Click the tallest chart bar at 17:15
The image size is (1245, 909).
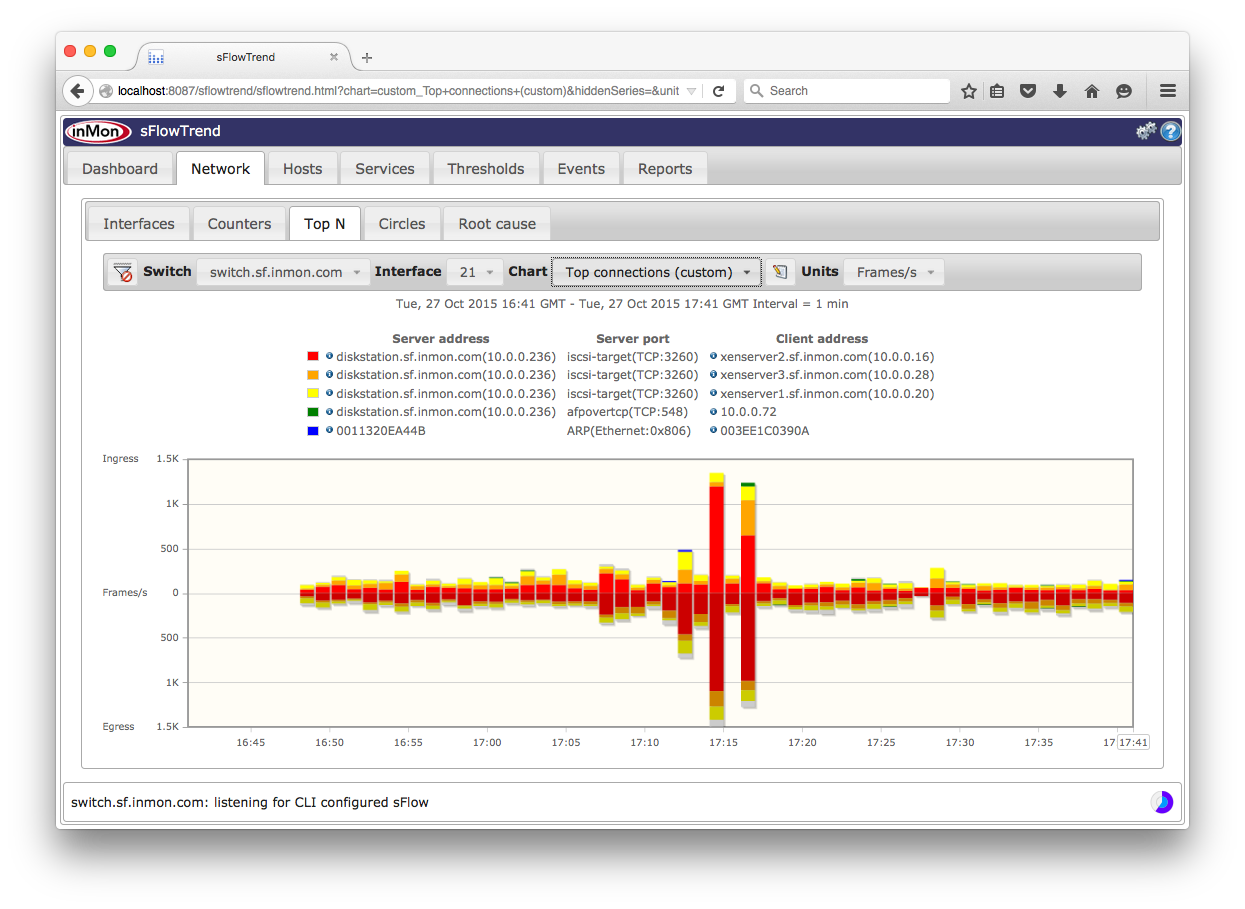[x=717, y=598]
